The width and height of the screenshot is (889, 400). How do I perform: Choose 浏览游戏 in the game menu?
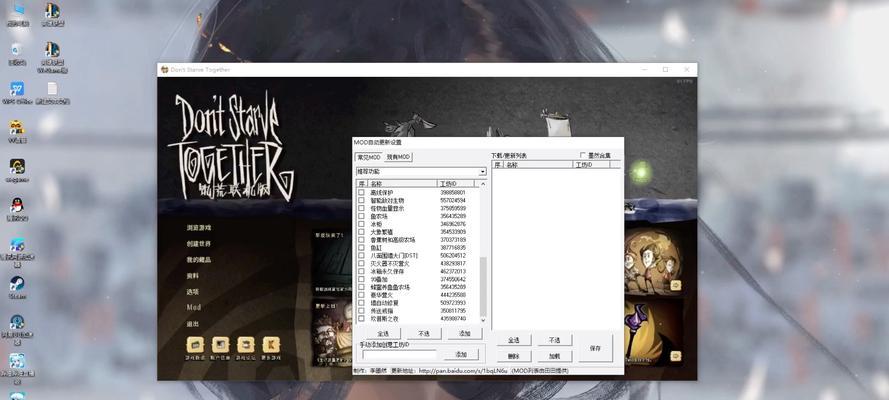click(199, 228)
